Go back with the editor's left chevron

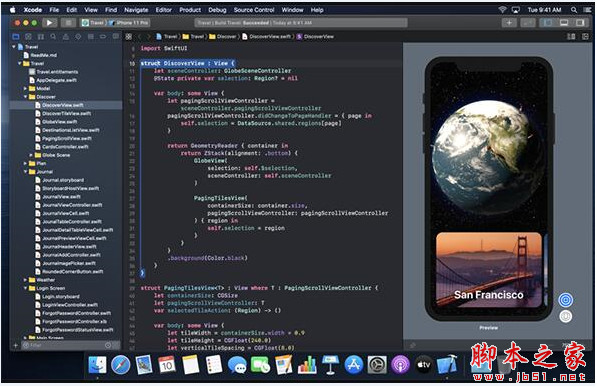[x=139, y=37]
